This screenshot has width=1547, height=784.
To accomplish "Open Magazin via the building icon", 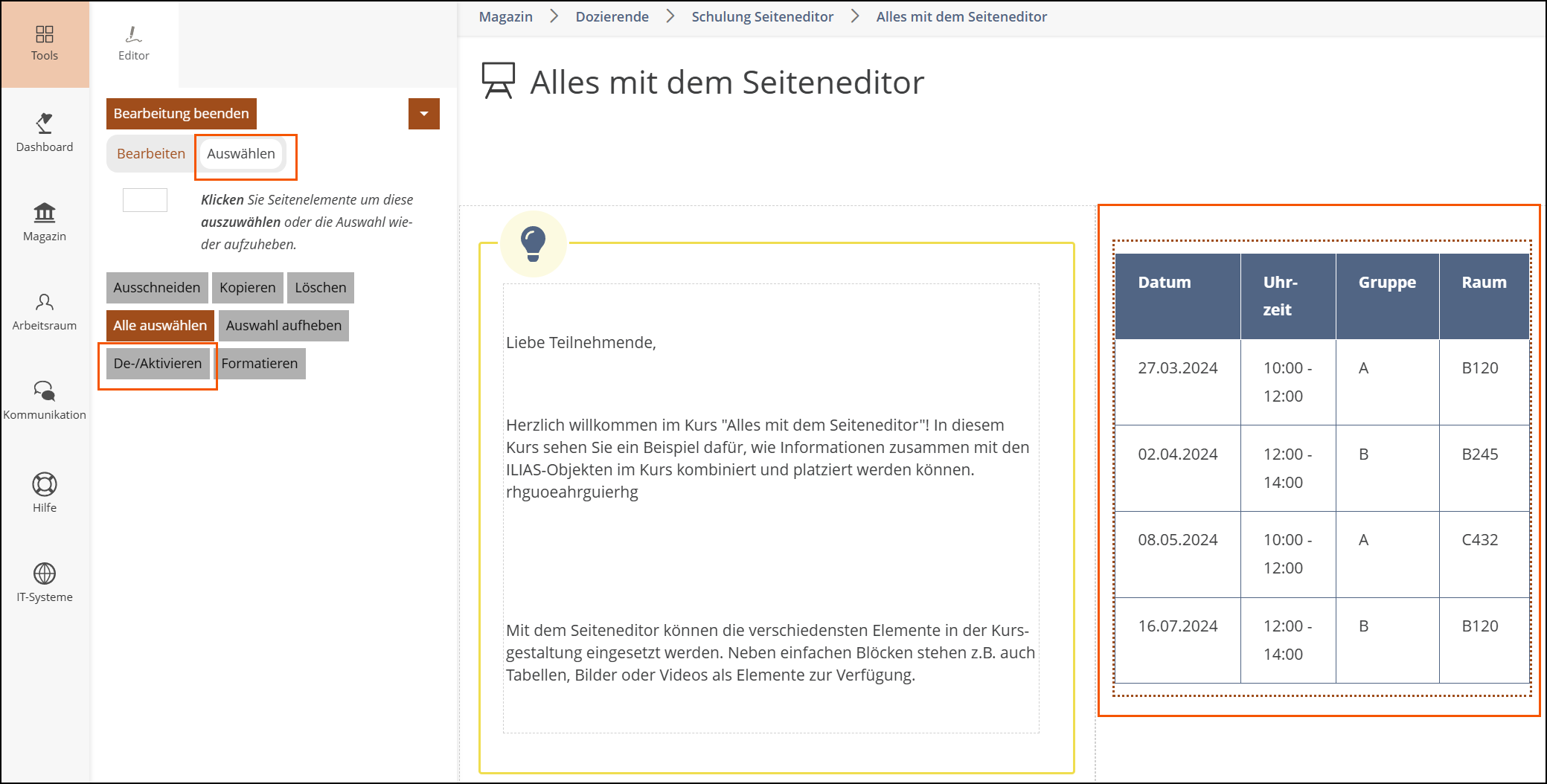I will 45,213.
